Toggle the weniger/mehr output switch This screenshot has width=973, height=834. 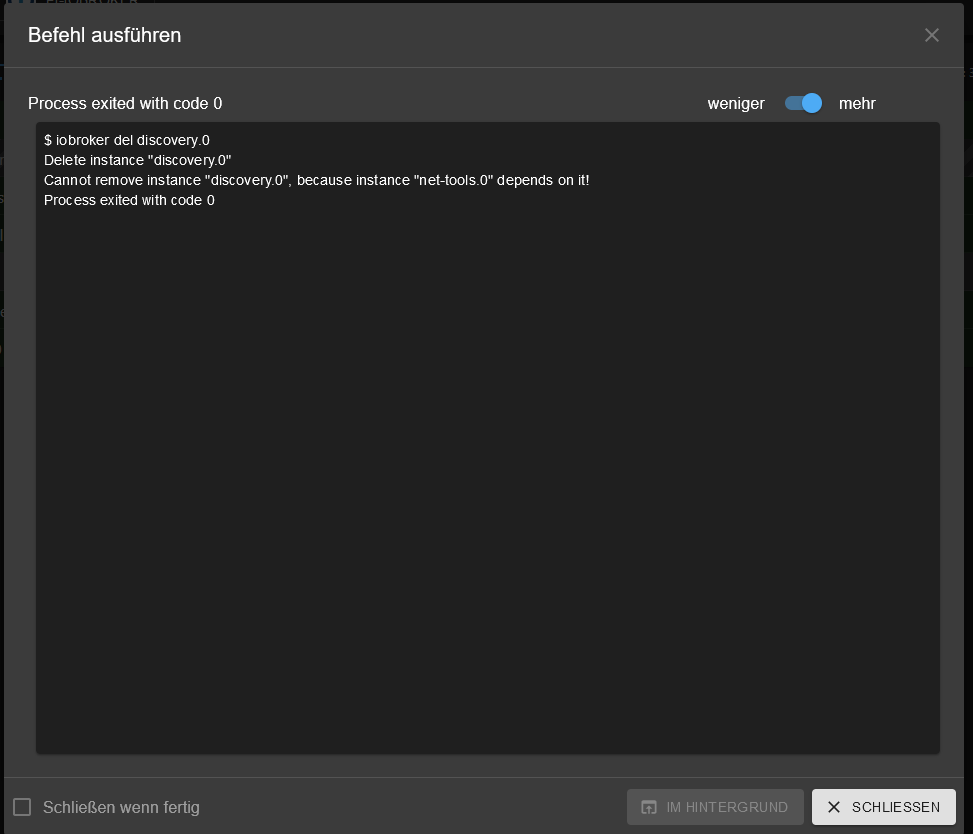tap(803, 103)
